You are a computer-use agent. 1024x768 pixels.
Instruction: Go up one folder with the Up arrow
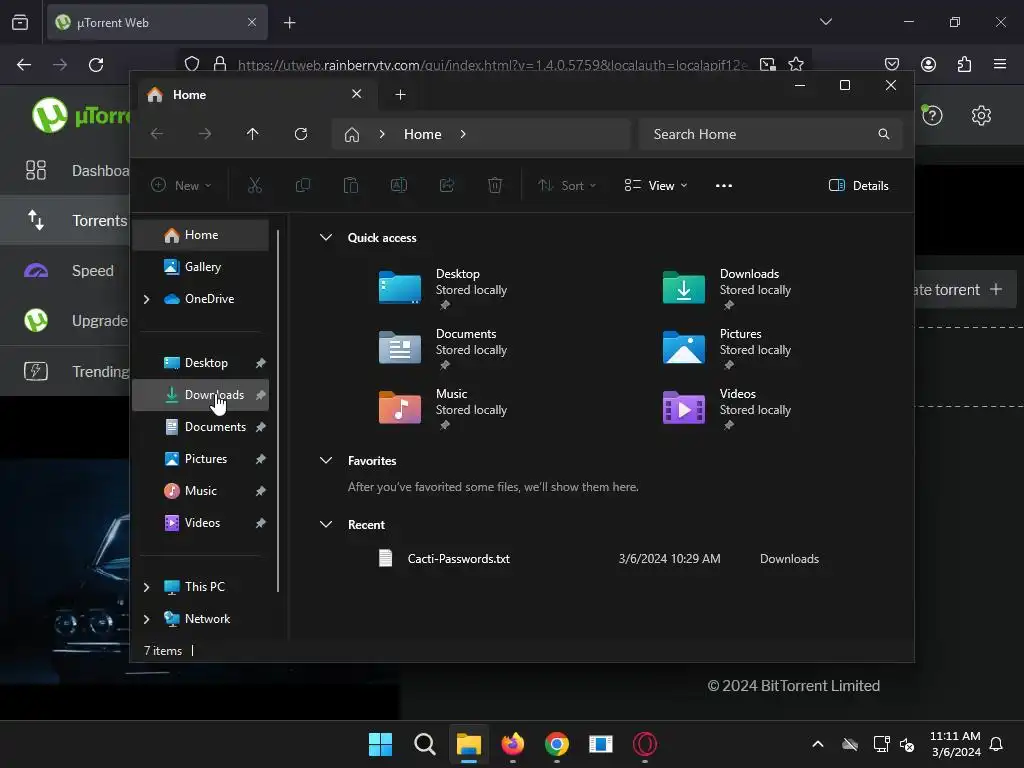253,134
